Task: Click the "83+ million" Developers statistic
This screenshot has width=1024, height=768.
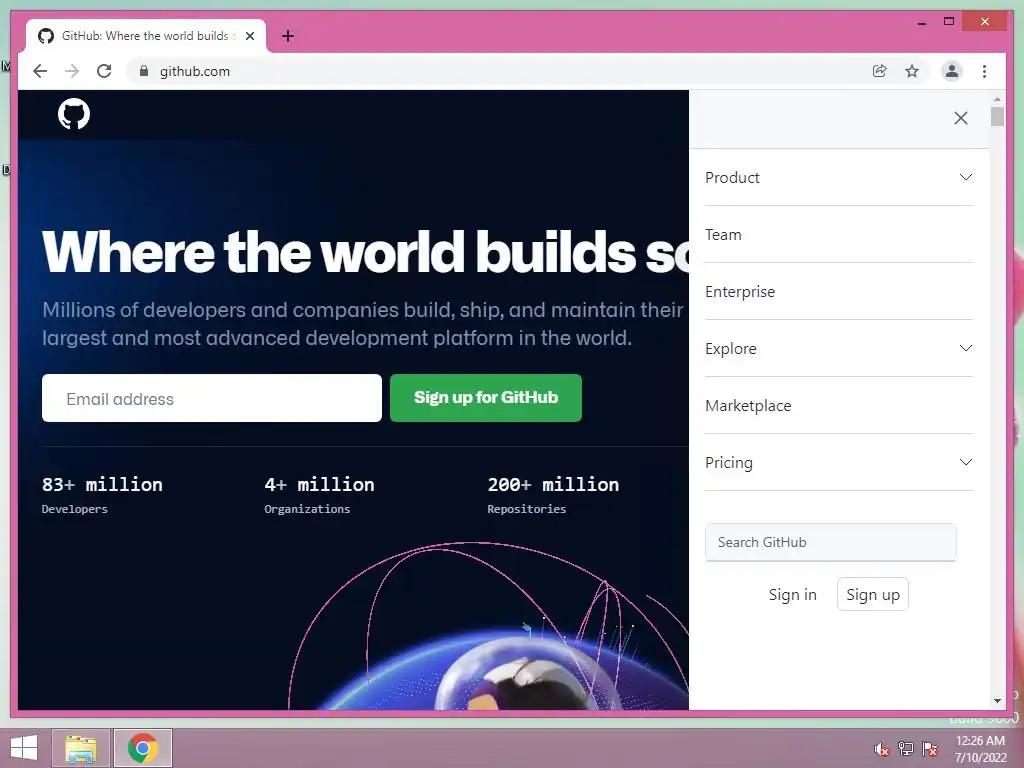Action: coord(102,495)
